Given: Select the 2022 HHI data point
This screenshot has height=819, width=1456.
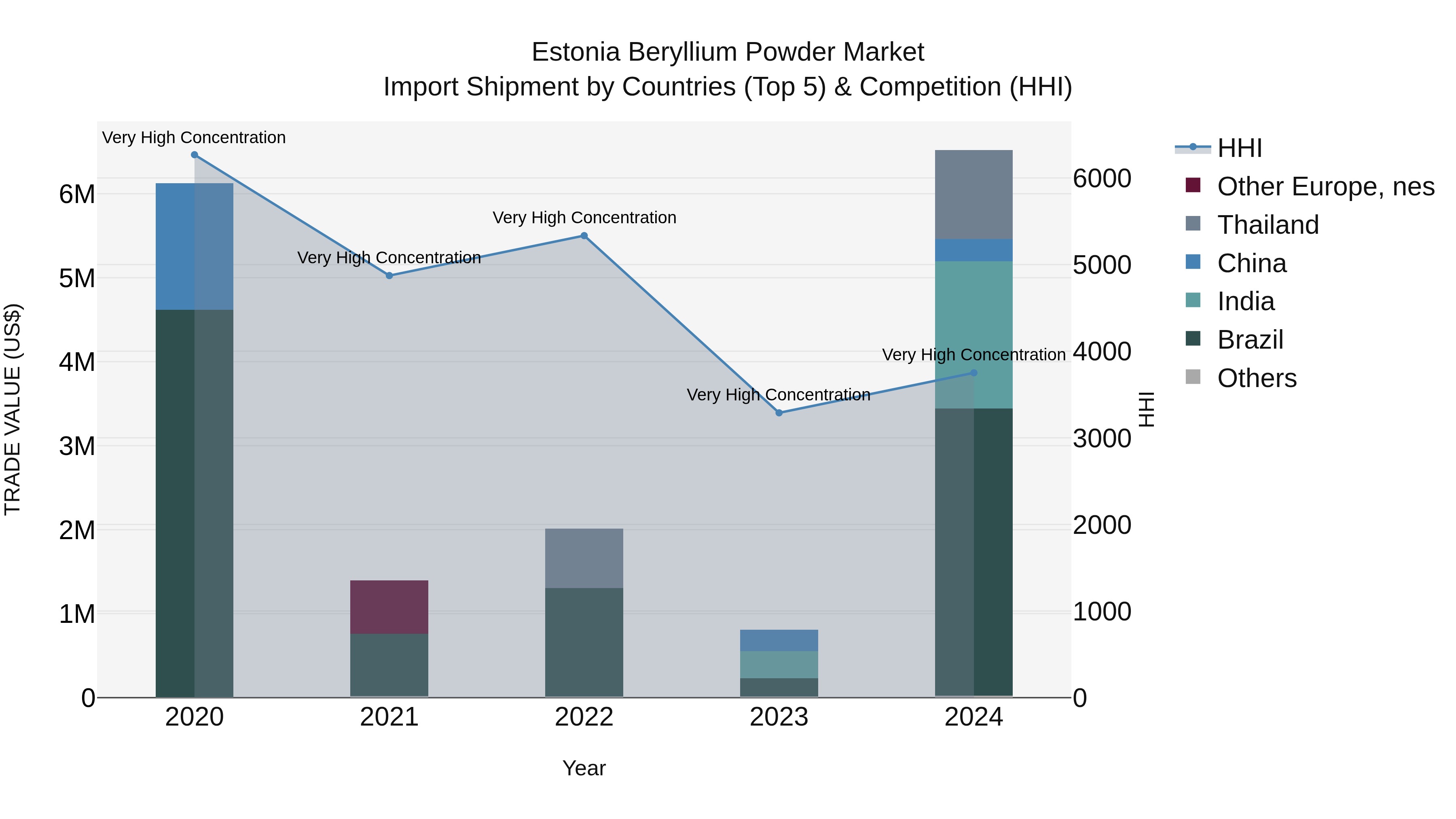Looking at the screenshot, I should 584,236.
